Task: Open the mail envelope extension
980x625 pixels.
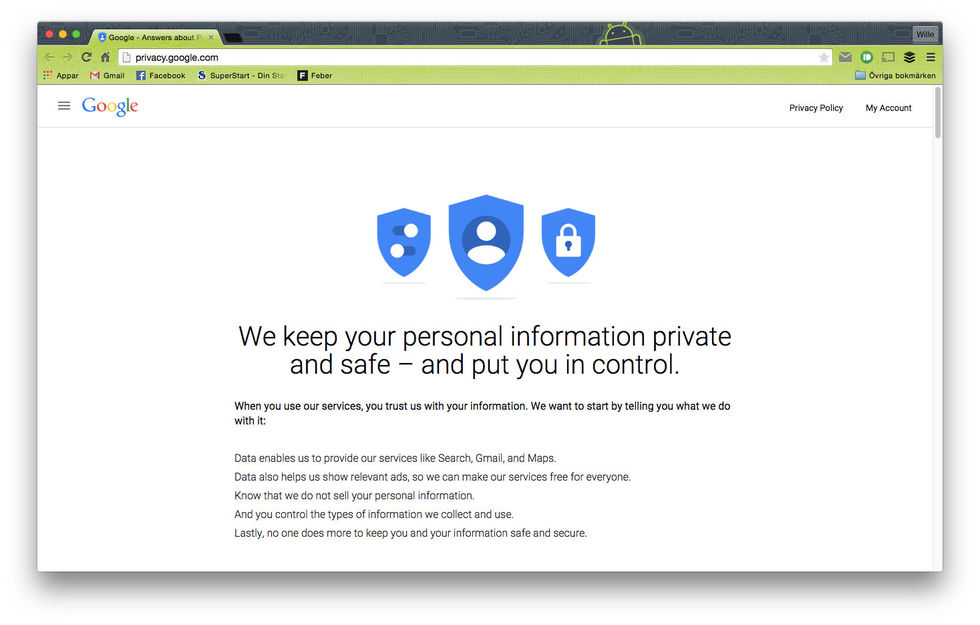Action: [x=846, y=57]
